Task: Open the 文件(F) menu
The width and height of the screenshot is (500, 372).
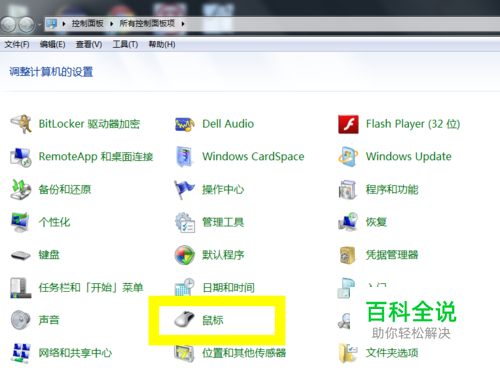Action: tap(17, 44)
